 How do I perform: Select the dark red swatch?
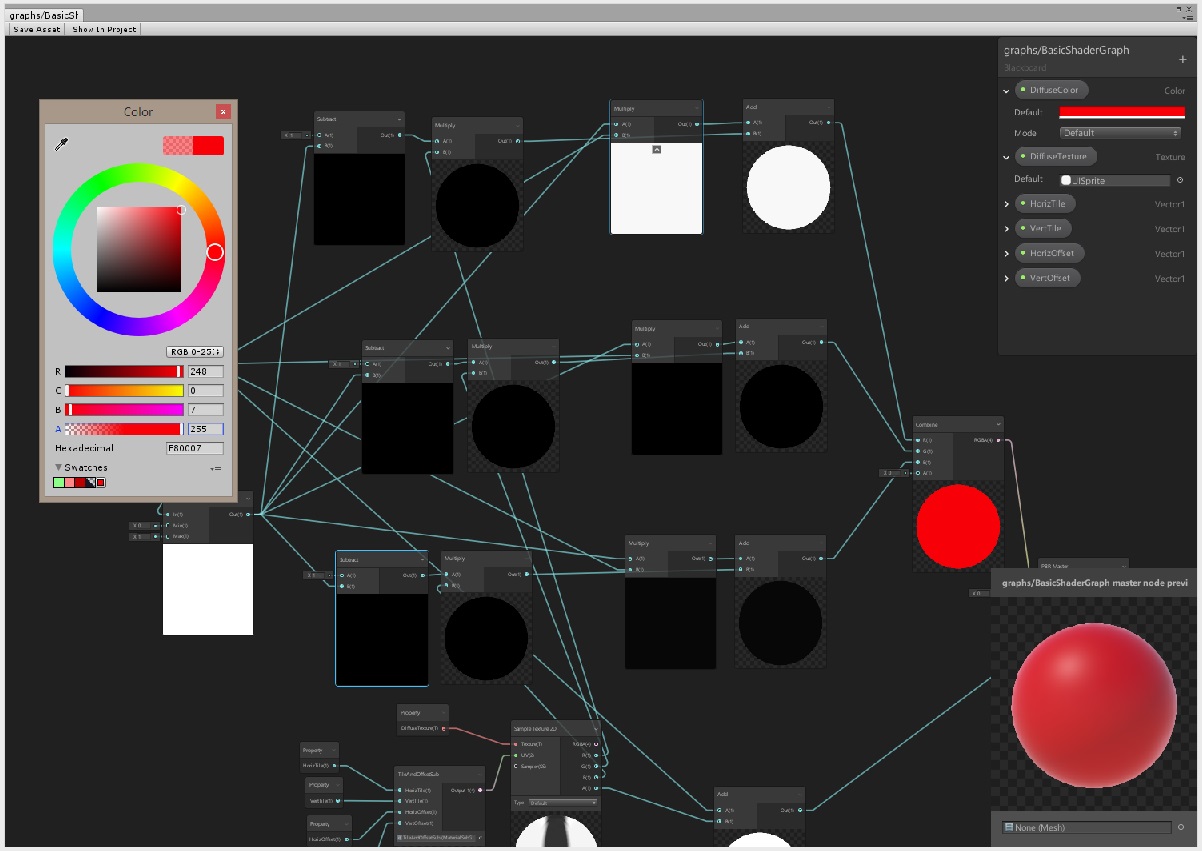point(79,483)
